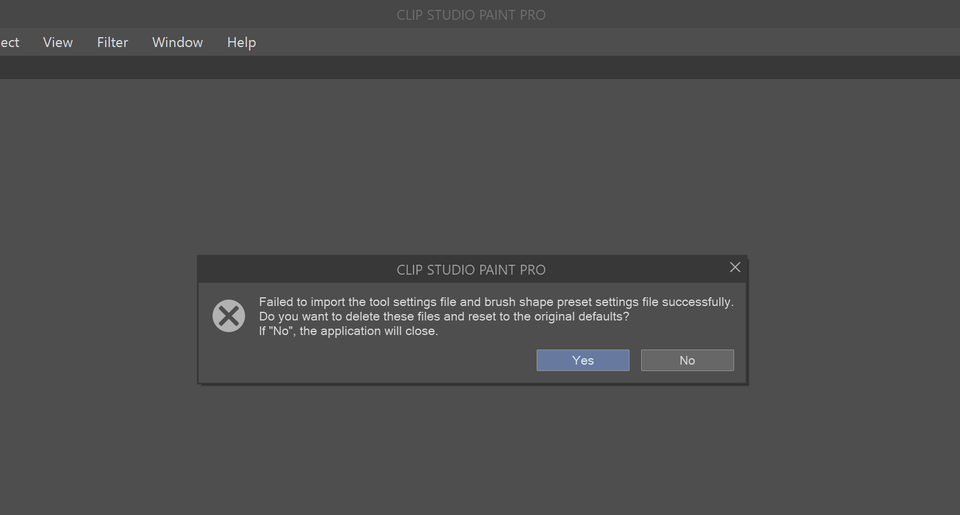Click the dialog title CLIP STUDIO PAINT PRO
This screenshot has width=960, height=515.
471,270
